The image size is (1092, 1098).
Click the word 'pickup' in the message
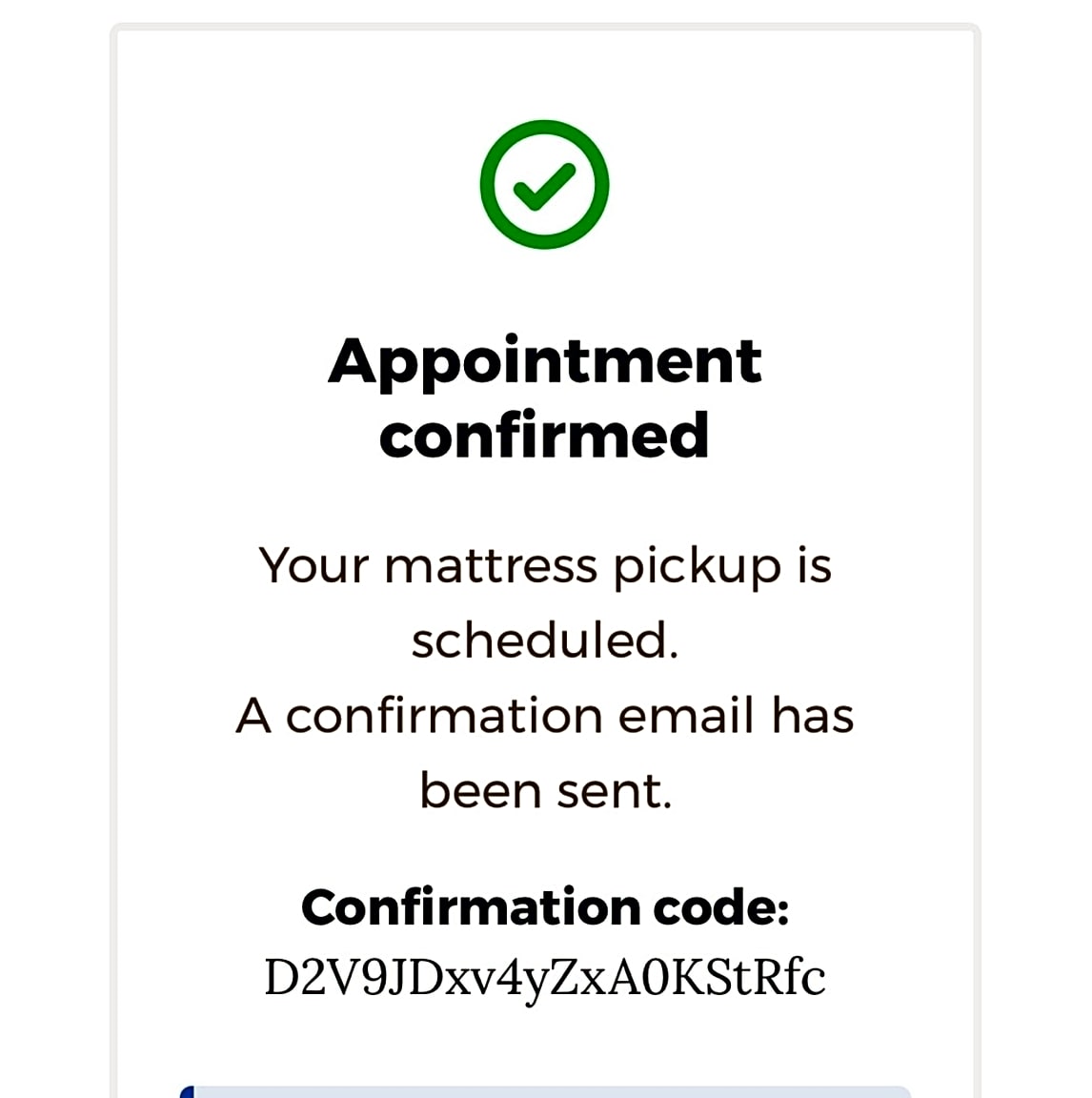coord(698,568)
